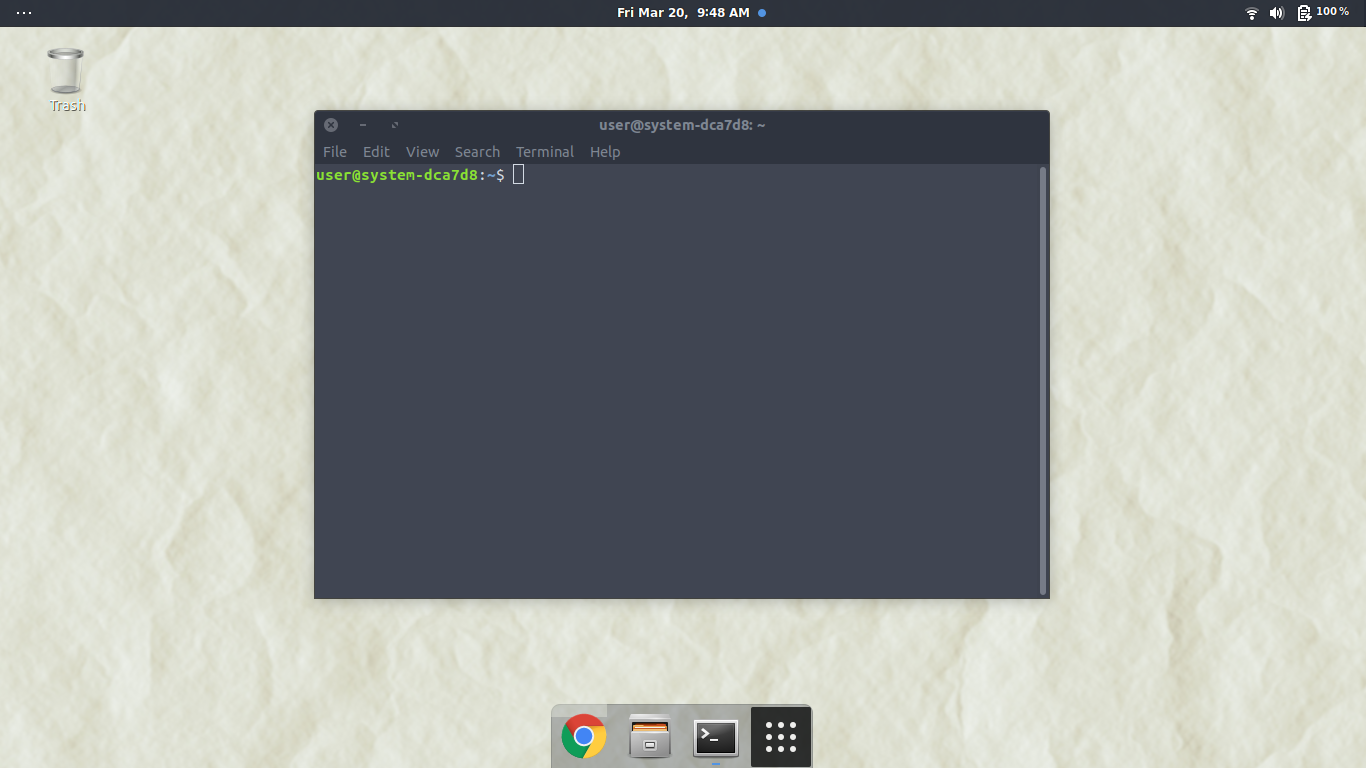Open the File menu in Terminal
Image resolution: width=1366 pixels, height=768 pixels.
point(335,152)
